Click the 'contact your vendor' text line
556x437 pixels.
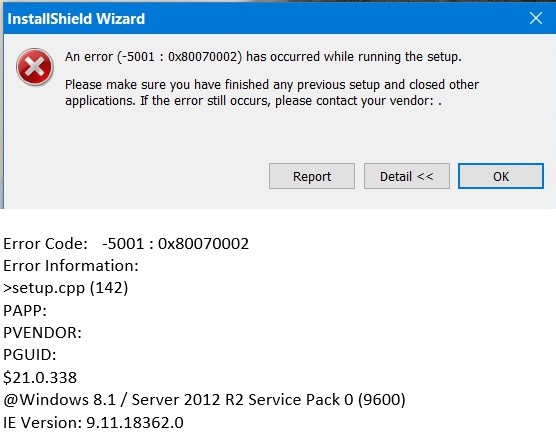pyautogui.click(x=253, y=101)
